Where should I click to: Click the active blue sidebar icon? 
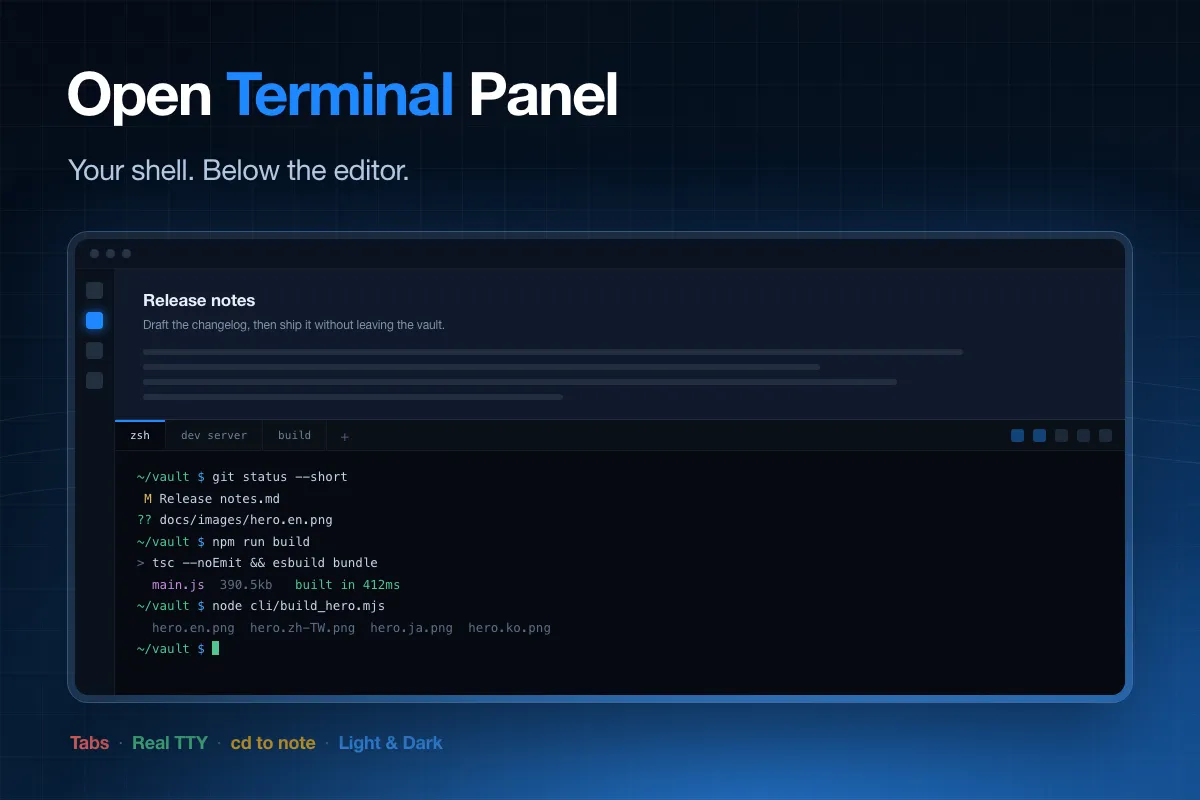tap(94, 321)
